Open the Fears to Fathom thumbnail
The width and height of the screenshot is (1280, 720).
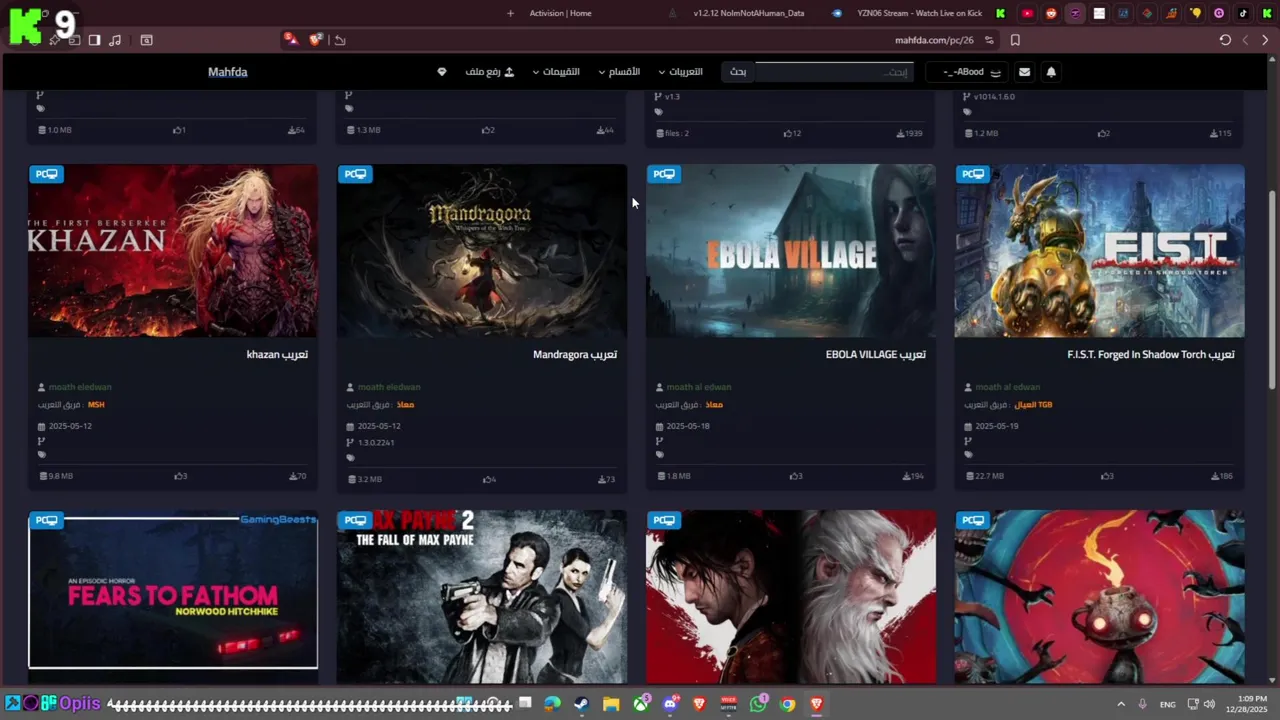point(173,597)
